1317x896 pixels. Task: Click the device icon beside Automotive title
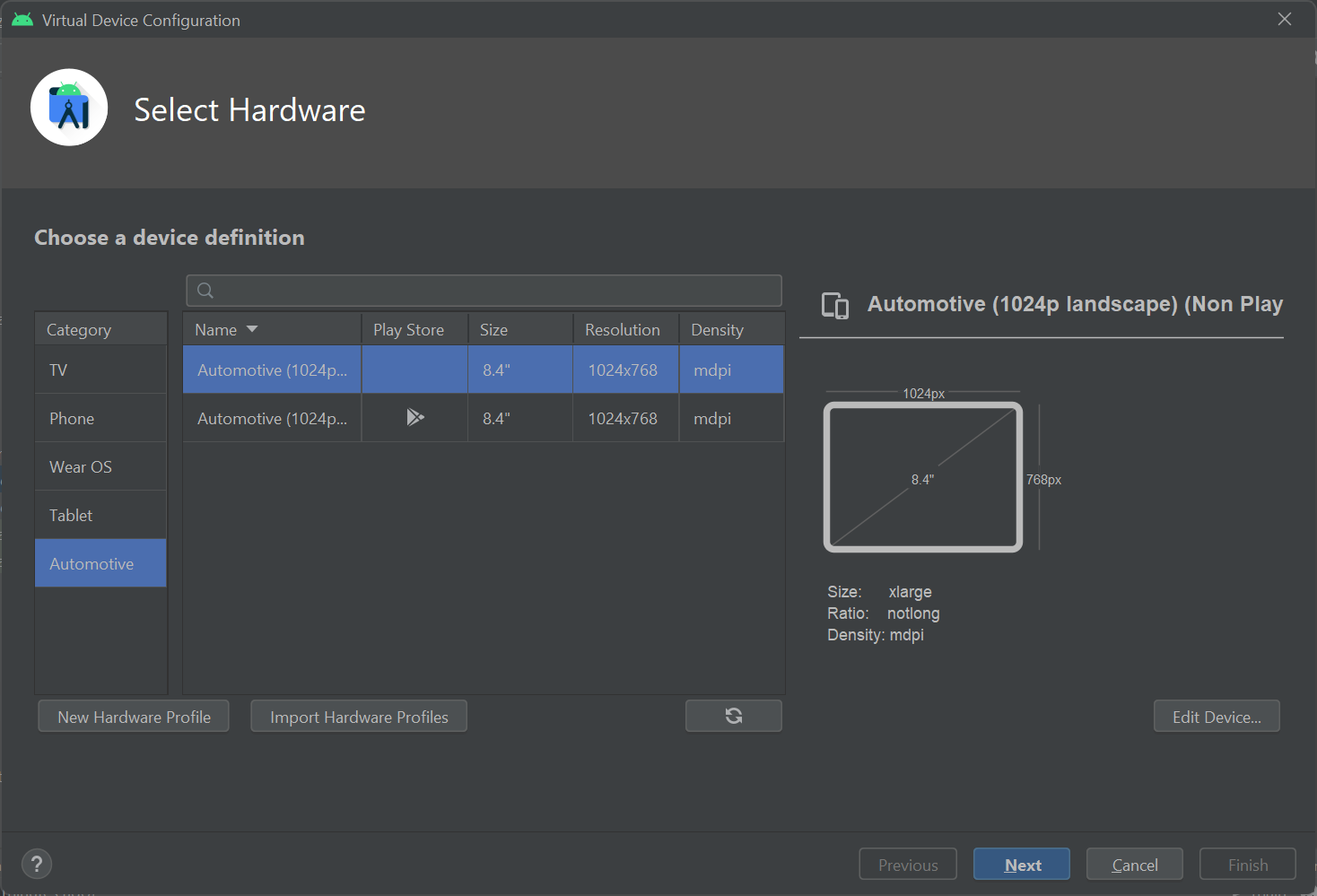(835, 306)
